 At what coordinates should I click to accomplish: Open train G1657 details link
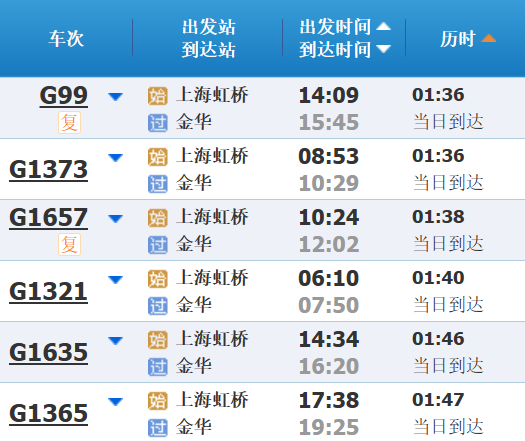(49, 218)
